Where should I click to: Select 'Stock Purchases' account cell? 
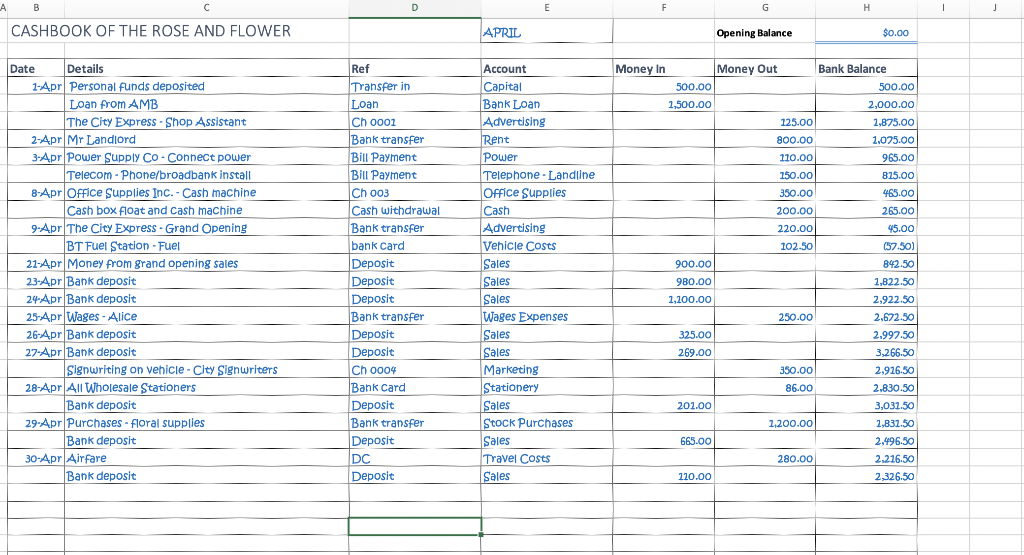(547, 422)
